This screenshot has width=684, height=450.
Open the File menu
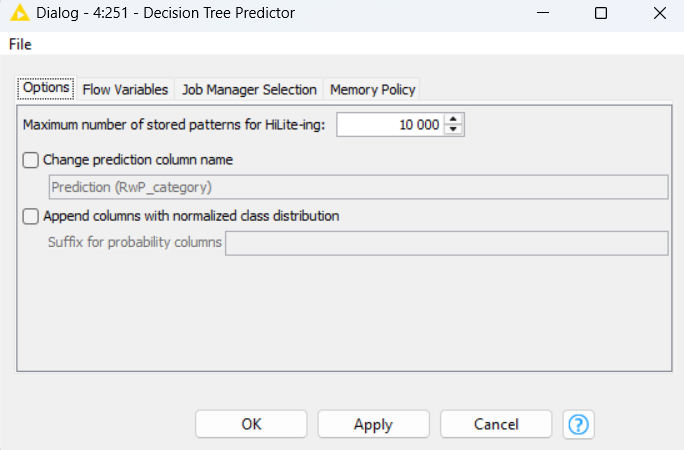(20, 44)
